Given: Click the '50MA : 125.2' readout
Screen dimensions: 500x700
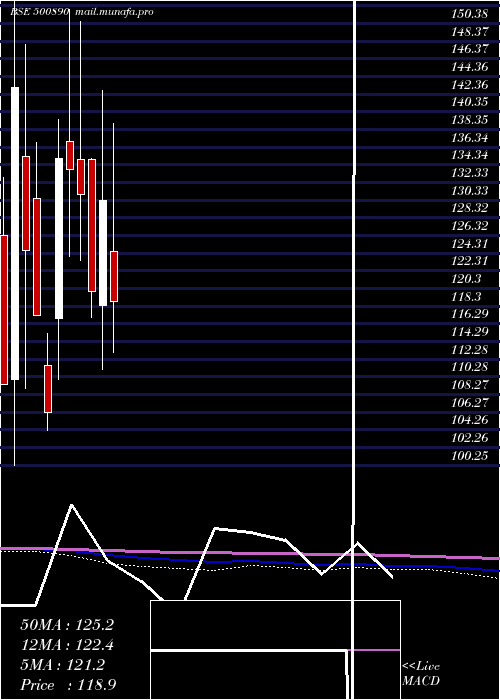Looking at the screenshot, I should [67, 625].
